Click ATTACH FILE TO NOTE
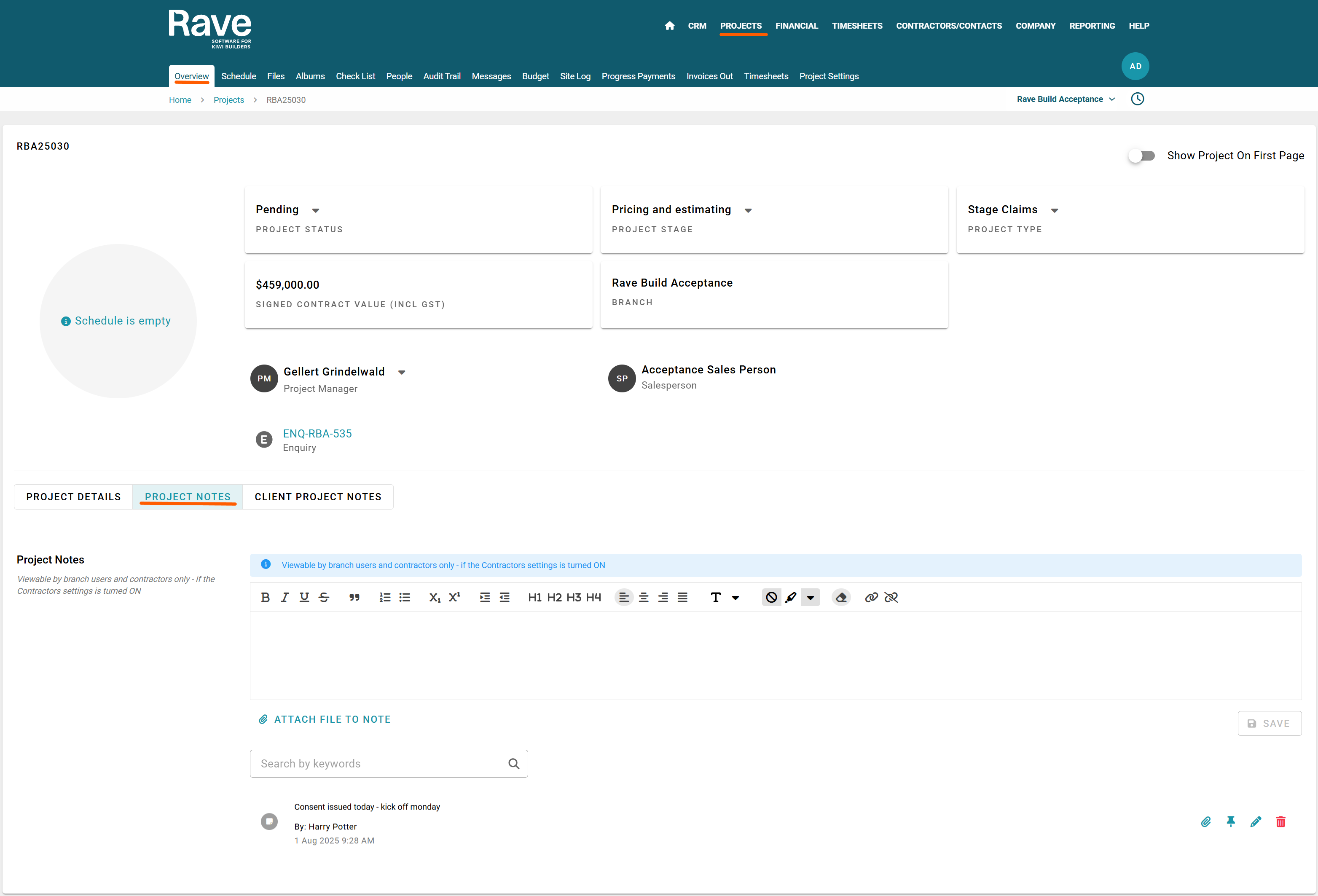The image size is (1318, 896). [x=325, y=720]
